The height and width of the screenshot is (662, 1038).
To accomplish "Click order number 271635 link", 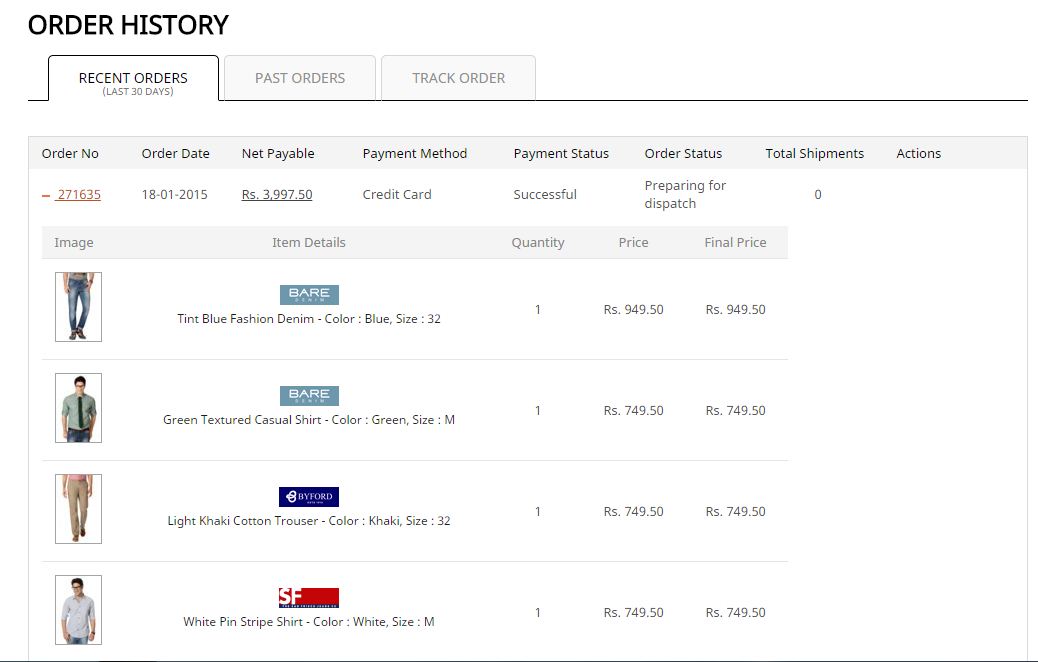I will pos(79,195).
